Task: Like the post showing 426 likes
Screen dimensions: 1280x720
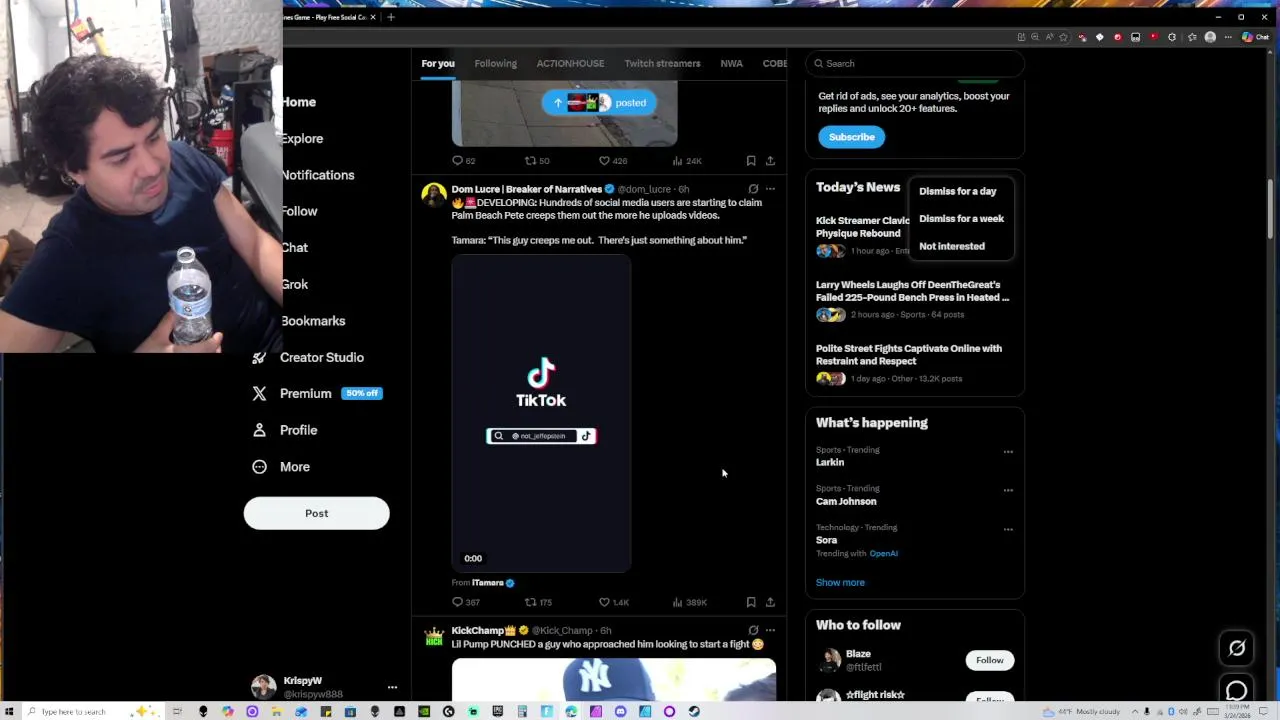Action: click(x=612, y=160)
